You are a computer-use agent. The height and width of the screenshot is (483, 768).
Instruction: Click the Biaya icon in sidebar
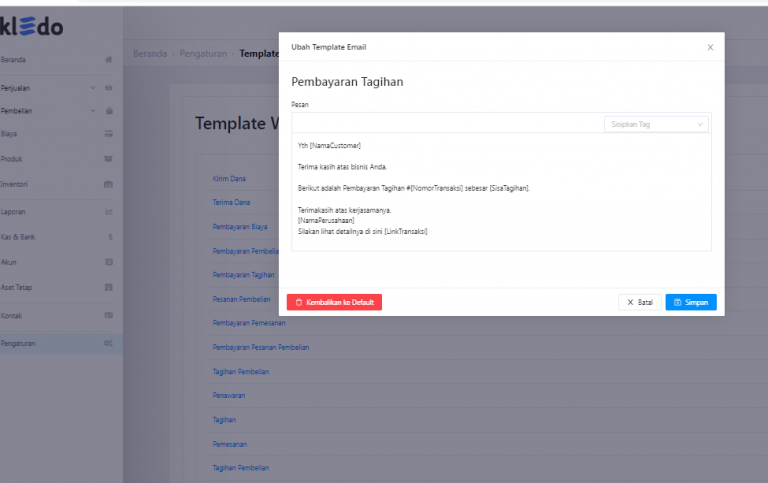click(108, 133)
